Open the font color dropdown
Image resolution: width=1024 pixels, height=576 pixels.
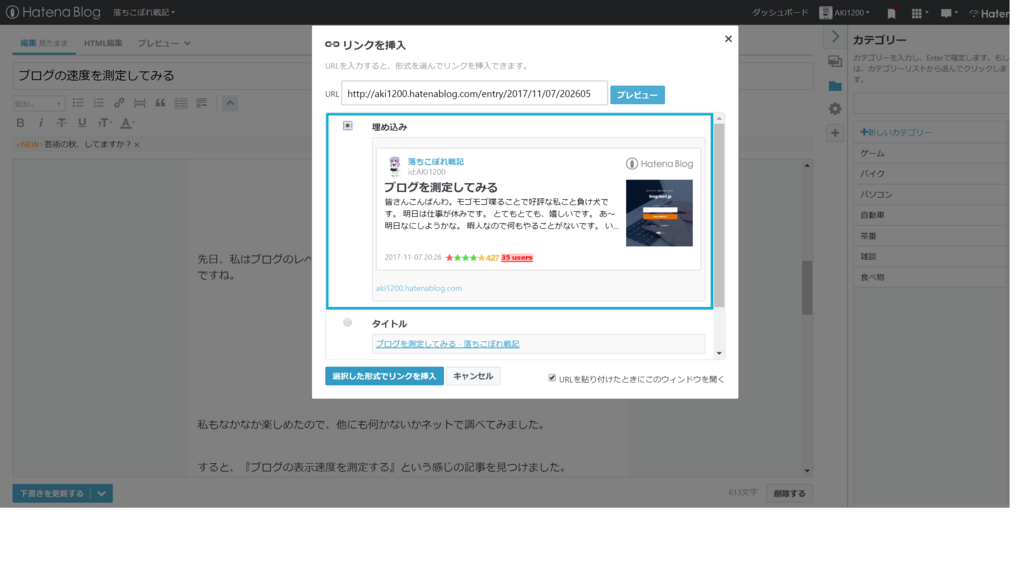(x=127, y=123)
